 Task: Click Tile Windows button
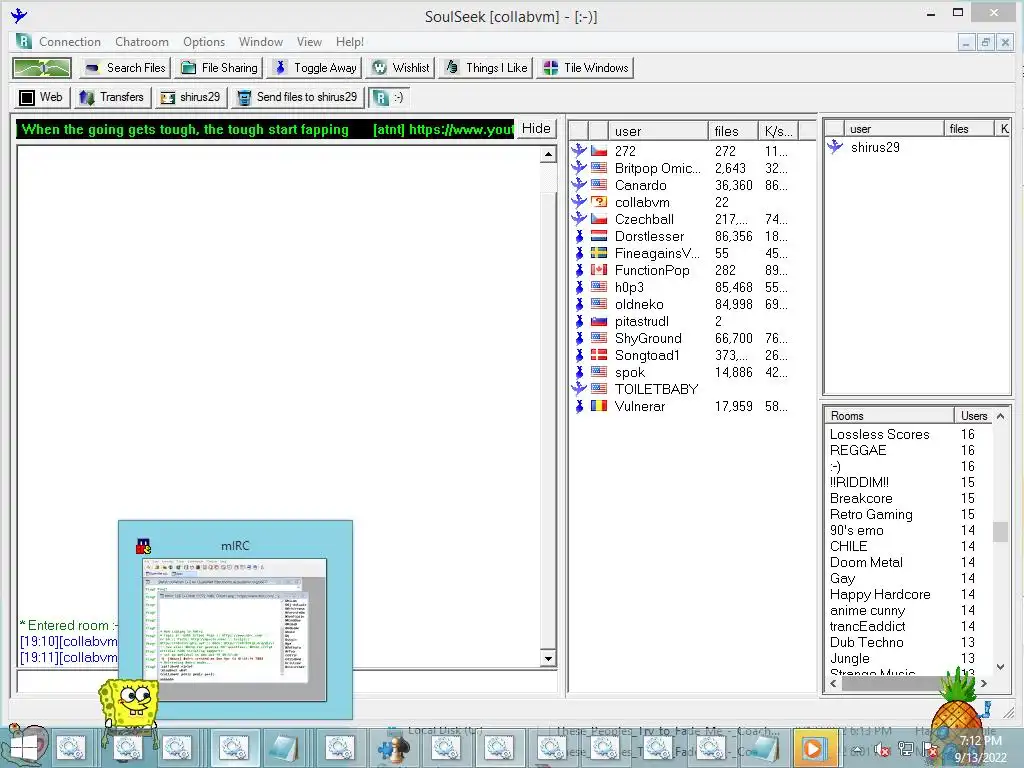point(585,68)
